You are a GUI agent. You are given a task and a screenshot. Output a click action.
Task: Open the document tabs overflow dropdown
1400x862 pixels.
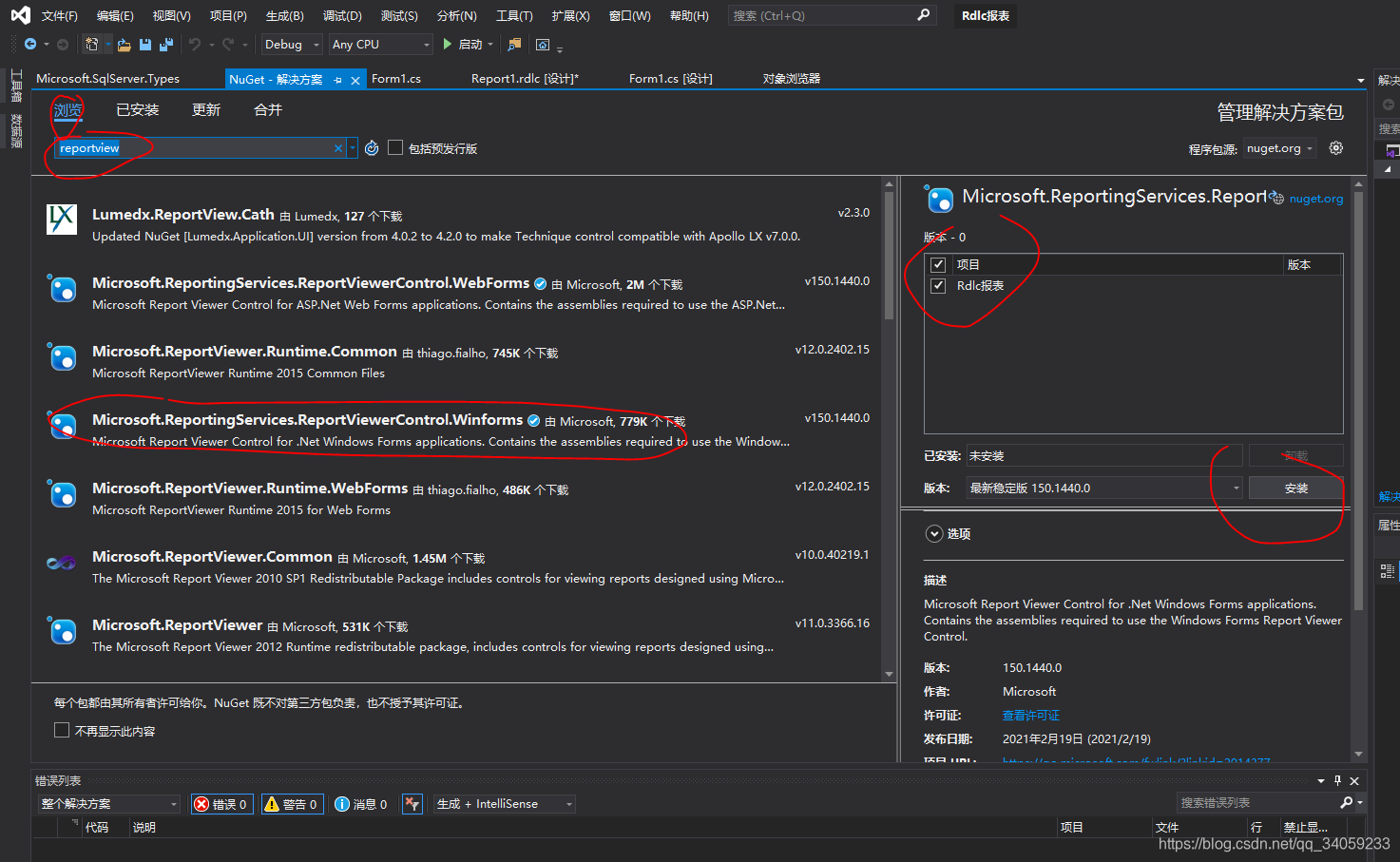(1360, 81)
